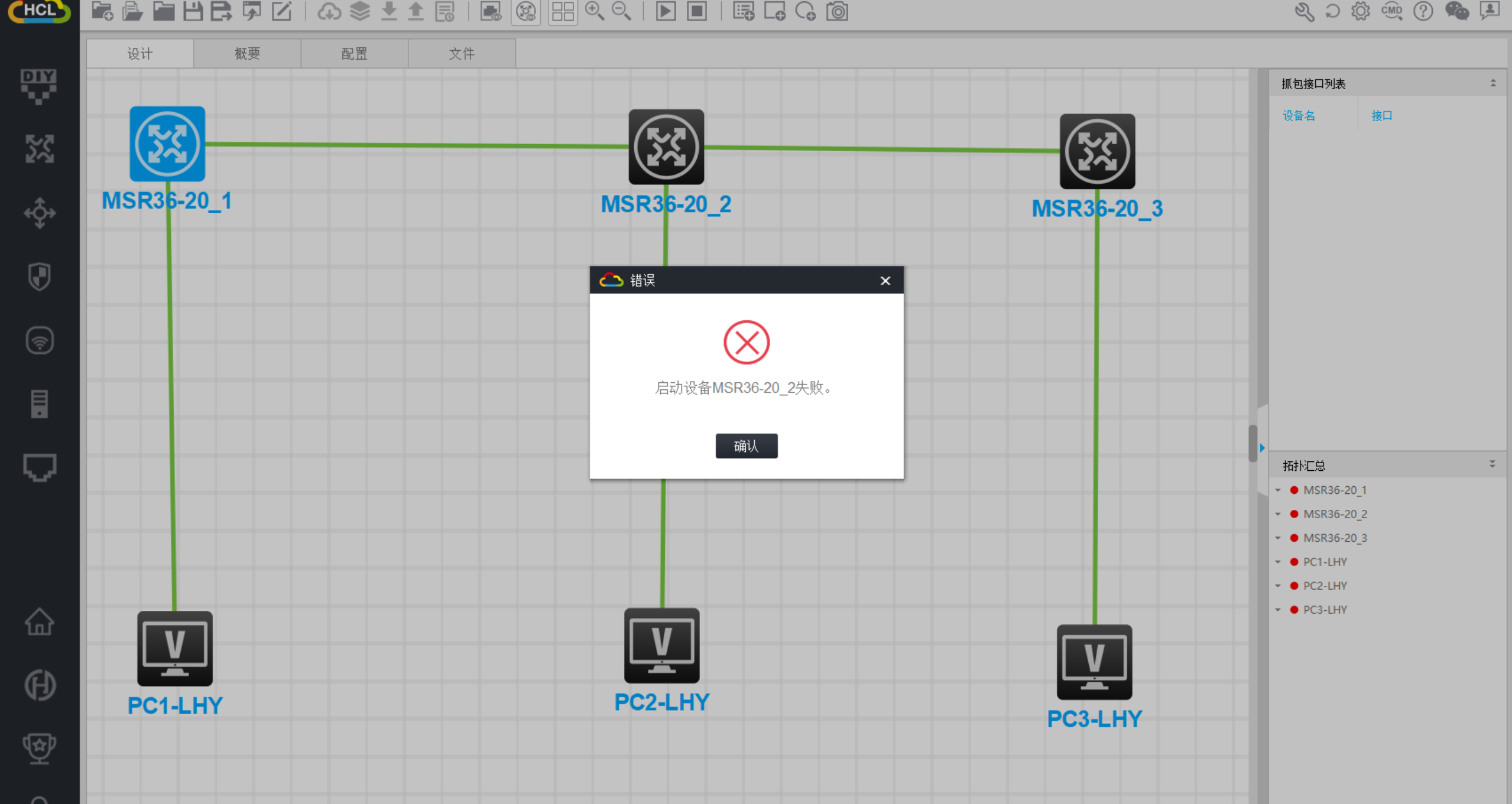Collapse the 拓扑汇总 panel

click(1492, 465)
